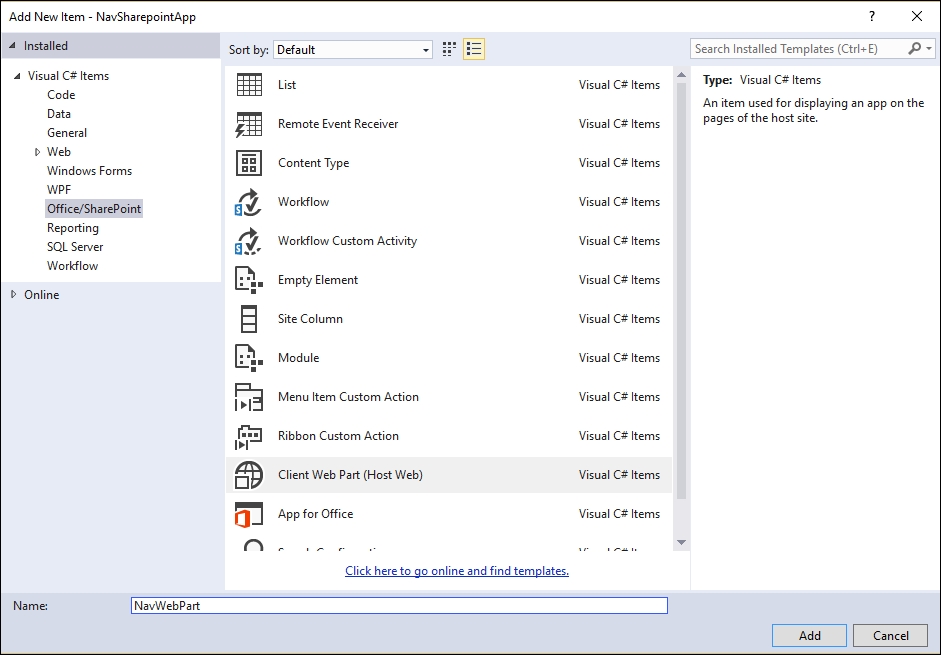Select the Client Web Part globe icon
Viewport: 941px width, 655px height.
click(x=249, y=475)
